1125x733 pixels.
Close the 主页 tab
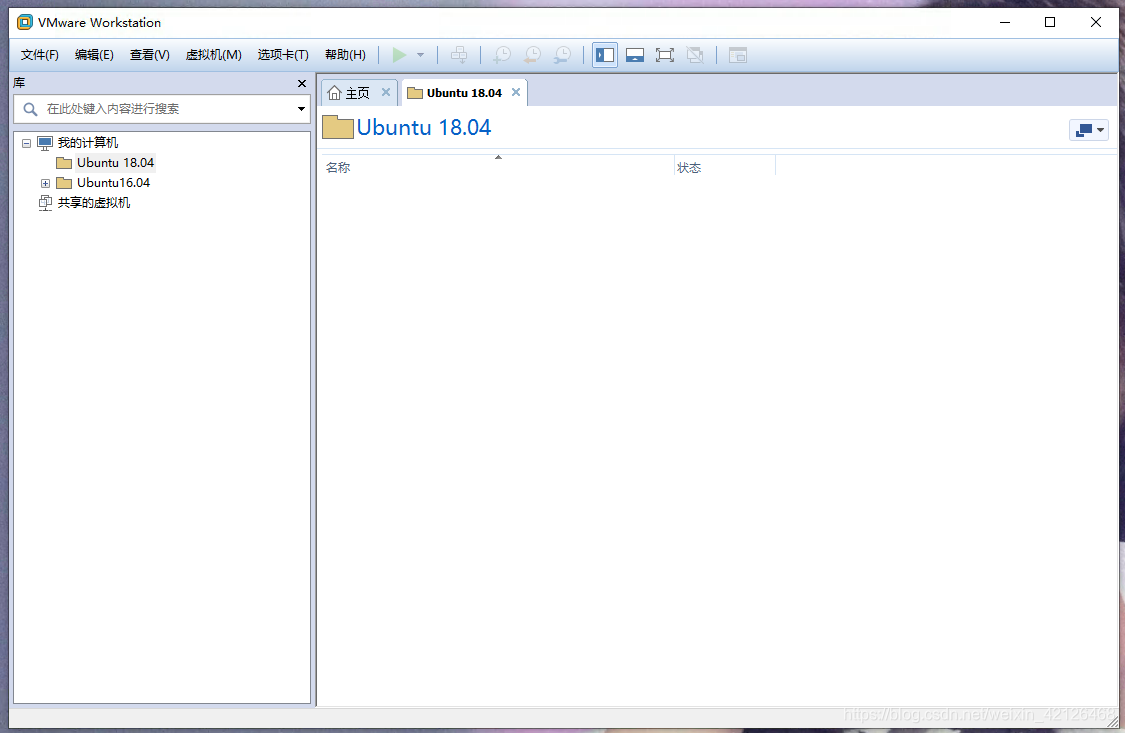[386, 92]
